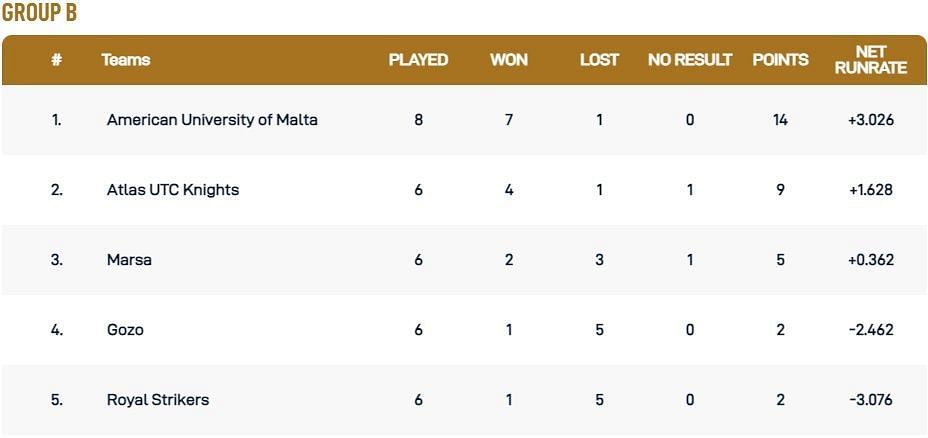Image resolution: width=928 pixels, height=438 pixels.
Task: Select the WON column header
Action: click(x=509, y=60)
